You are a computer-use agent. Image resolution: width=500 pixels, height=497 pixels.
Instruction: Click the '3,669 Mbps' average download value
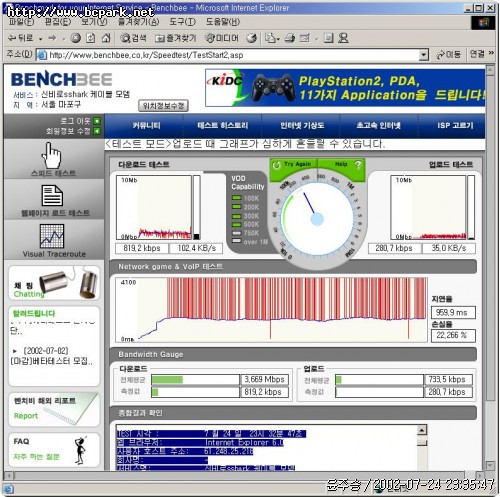point(264,380)
